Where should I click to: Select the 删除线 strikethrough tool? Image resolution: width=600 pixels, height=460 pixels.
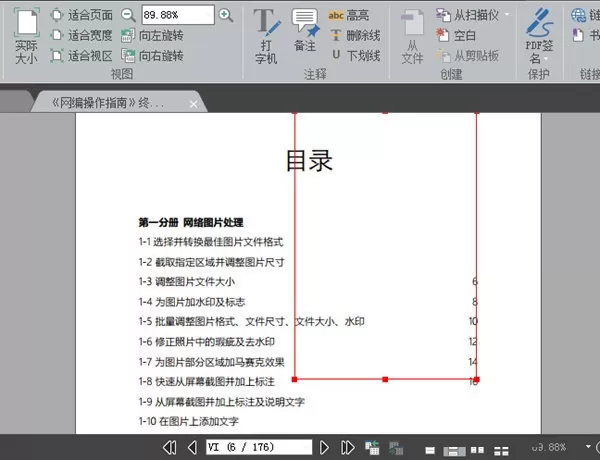355,36
